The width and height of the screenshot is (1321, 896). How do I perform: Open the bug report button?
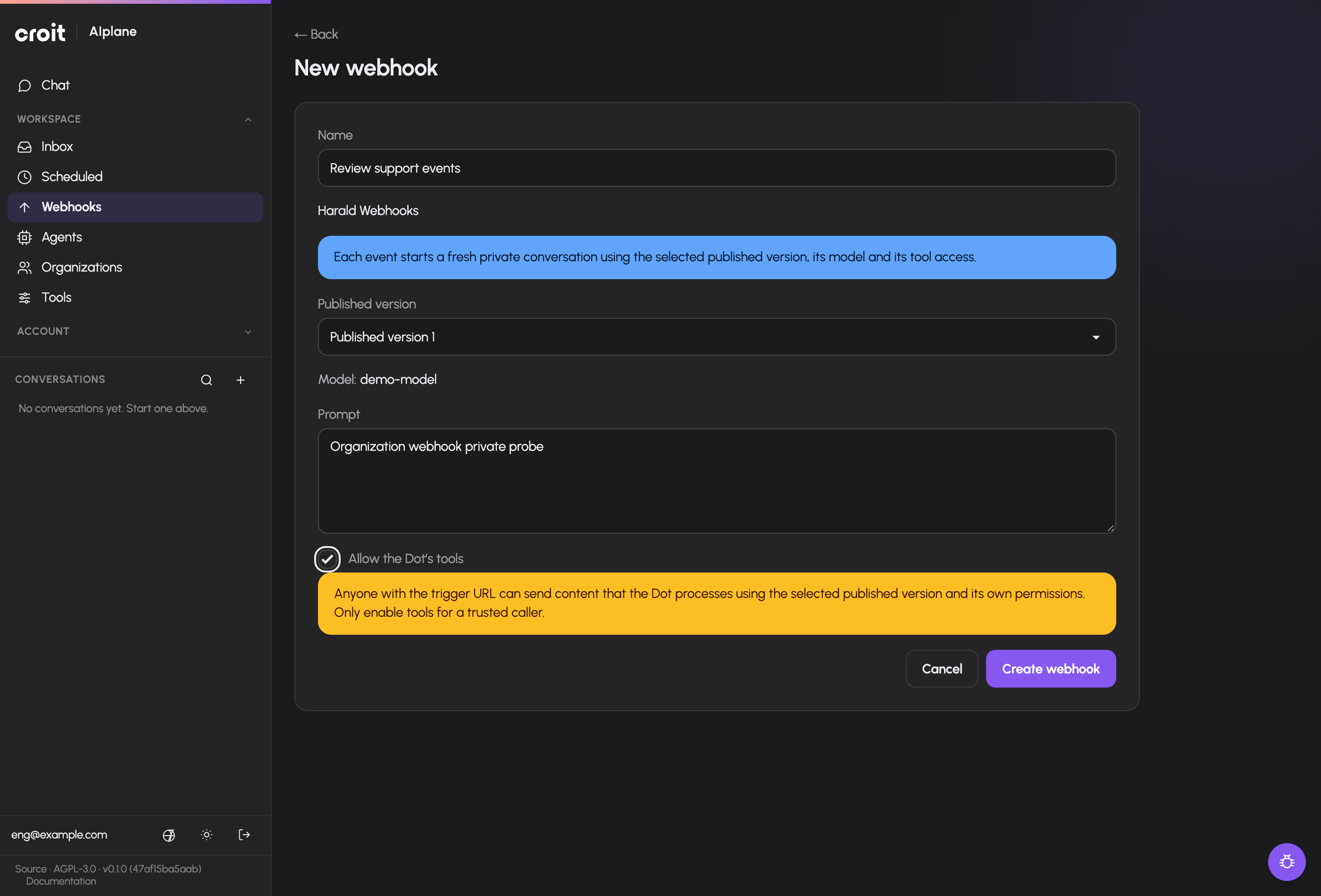click(1287, 862)
